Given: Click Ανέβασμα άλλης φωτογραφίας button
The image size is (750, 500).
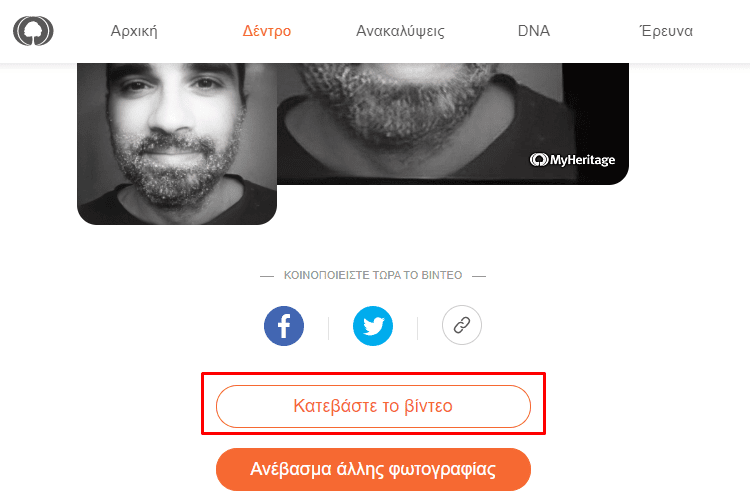Looking at the screenshot, I should (x=373, y=469).
